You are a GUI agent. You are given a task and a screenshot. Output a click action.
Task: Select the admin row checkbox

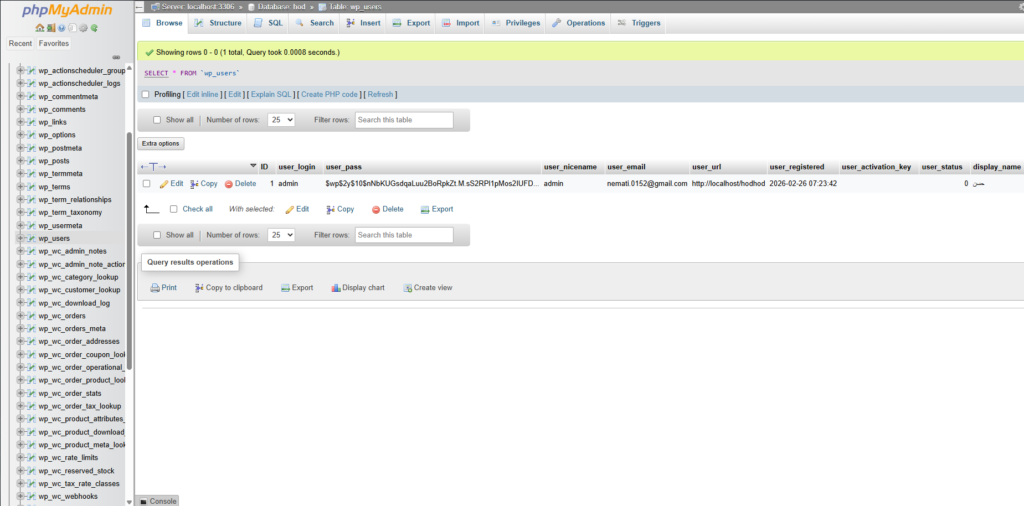[146, 184]
